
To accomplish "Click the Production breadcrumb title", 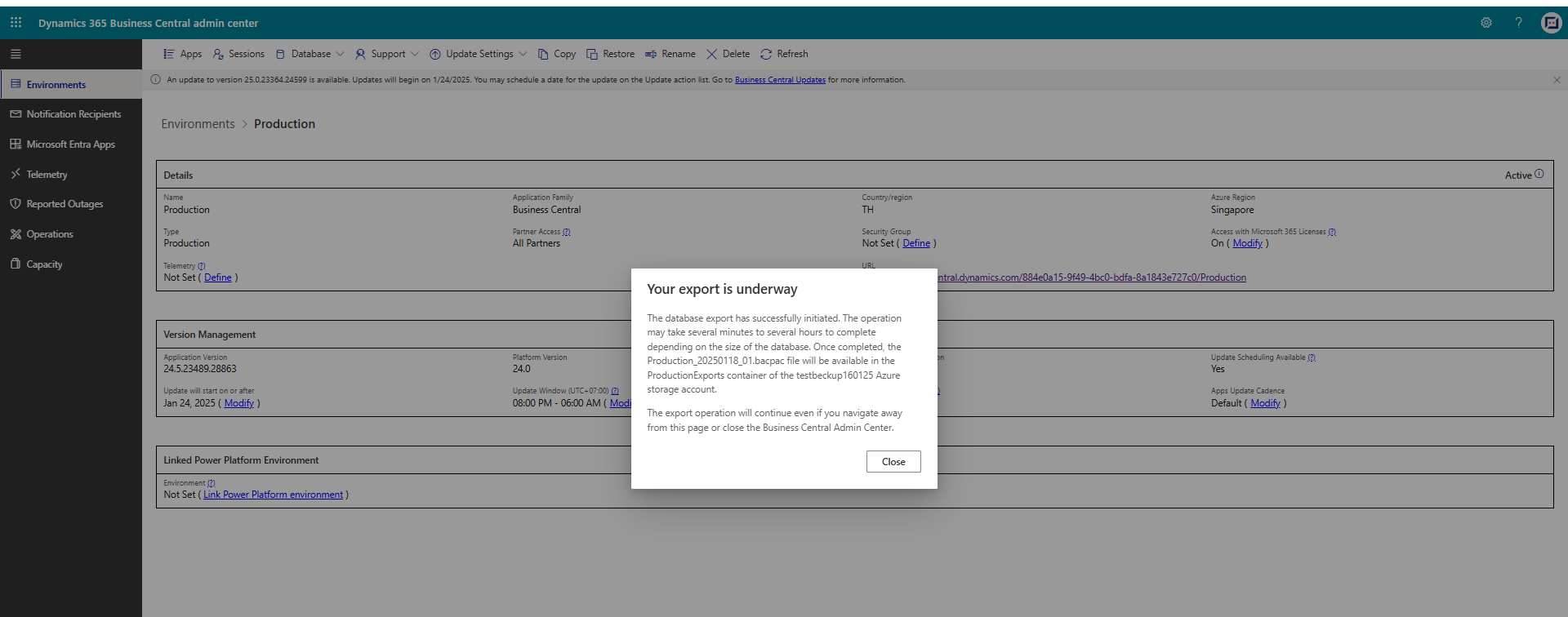I will 284,124.
